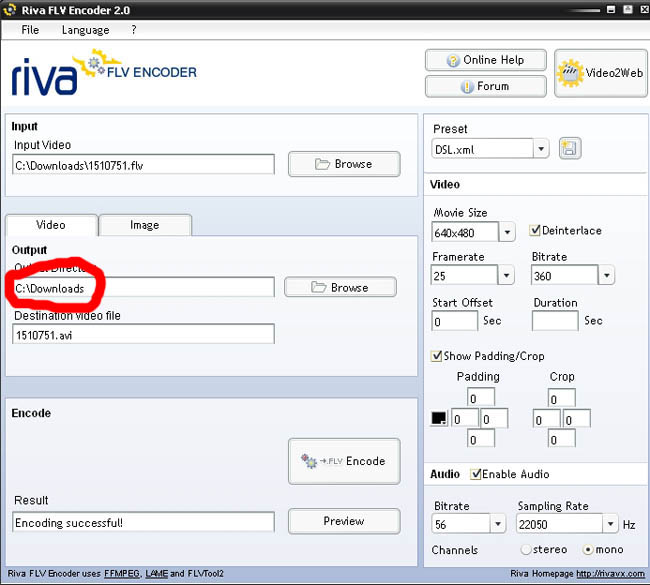Click the Start Offset field
This screenshot has width=650, height=585.
pos(455,321)
